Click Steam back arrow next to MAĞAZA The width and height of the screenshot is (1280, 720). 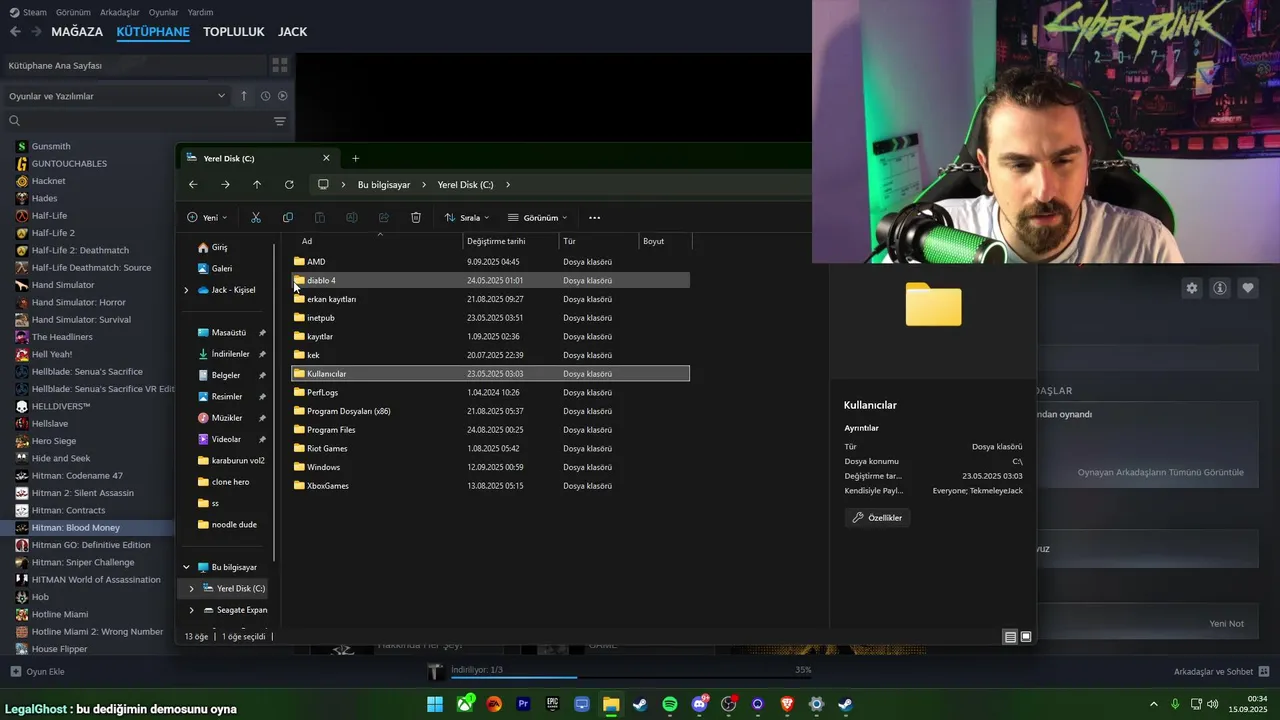15,32
